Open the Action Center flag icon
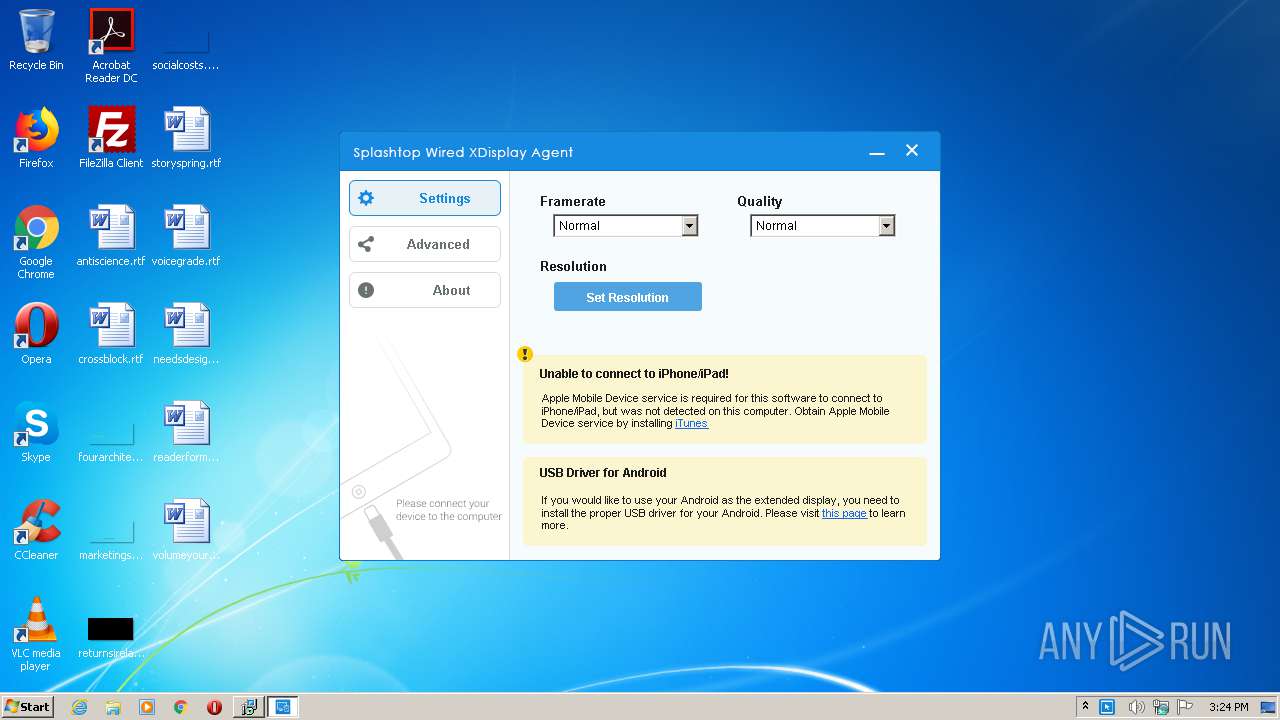Viewport: 1280px width, 720px height. pyautogui.click(x=1185, y=707)
